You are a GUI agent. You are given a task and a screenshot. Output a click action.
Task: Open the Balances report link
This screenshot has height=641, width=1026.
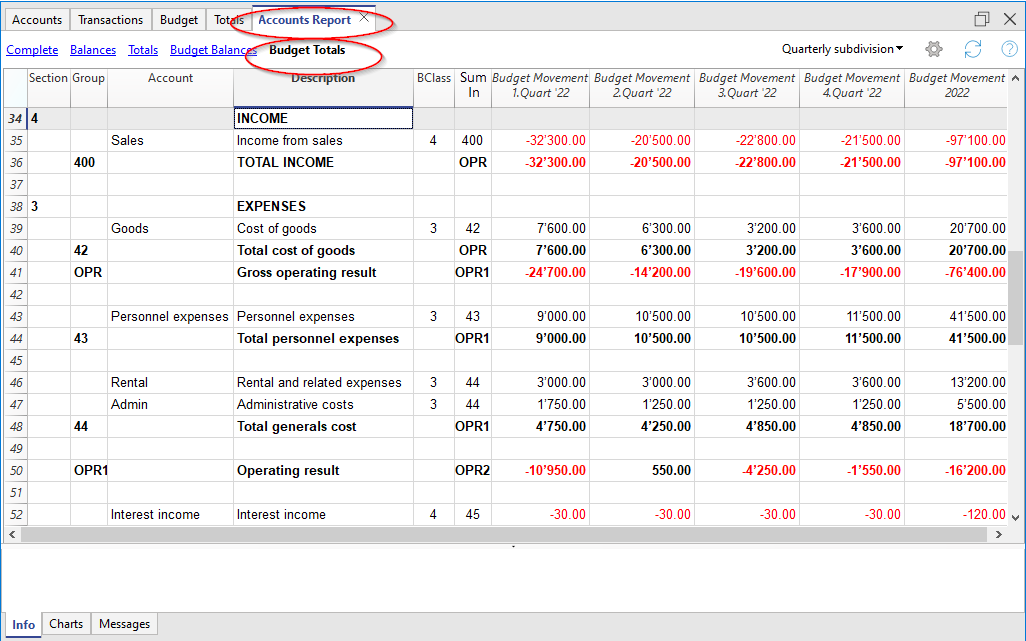click(x=92, y=49)
